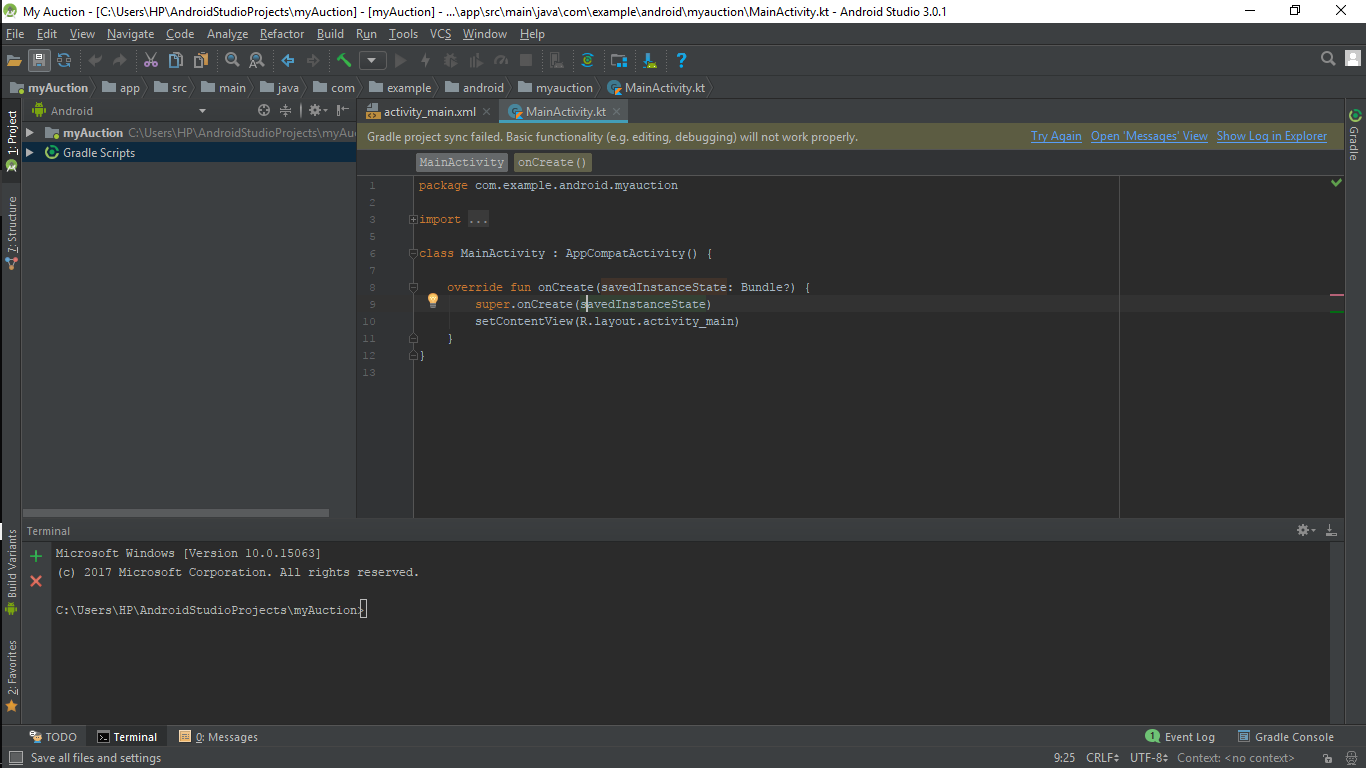Screen dimensions: 1366x768
Task: Toggle the 1: Project side tab
Action: [x=11, y=141]
